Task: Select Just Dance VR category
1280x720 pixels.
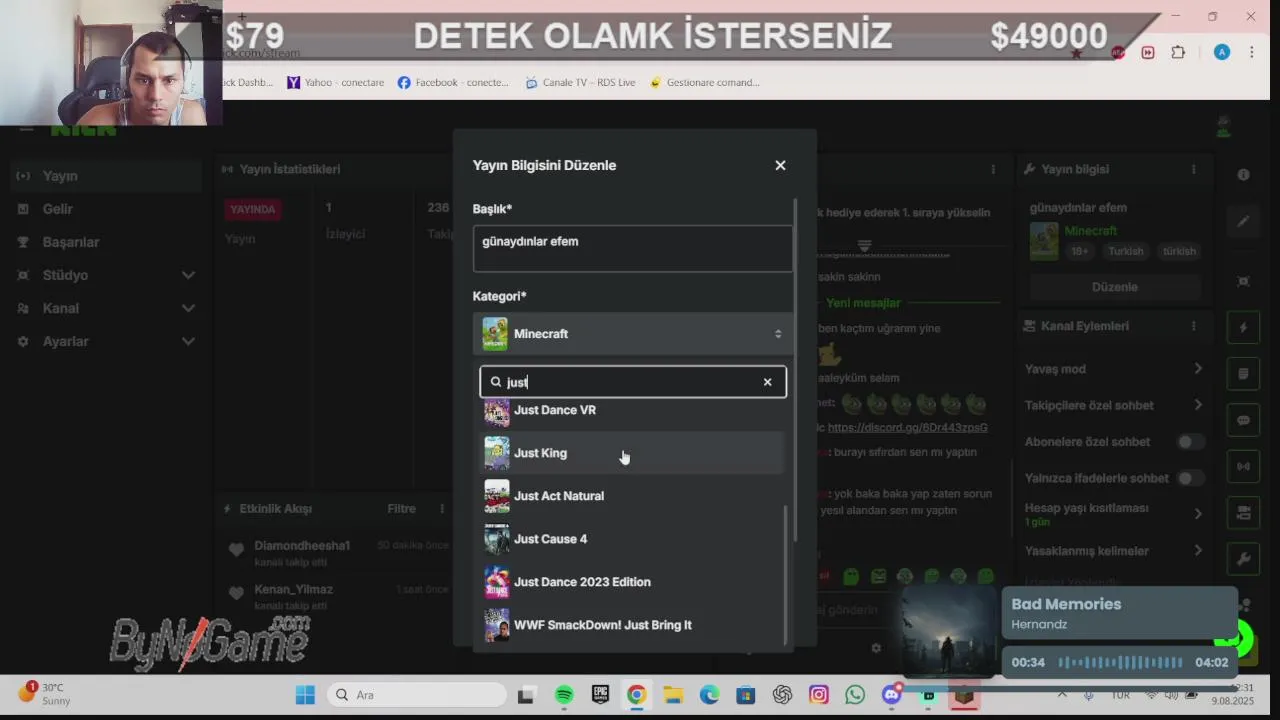Action: click(x=632, y=411)
